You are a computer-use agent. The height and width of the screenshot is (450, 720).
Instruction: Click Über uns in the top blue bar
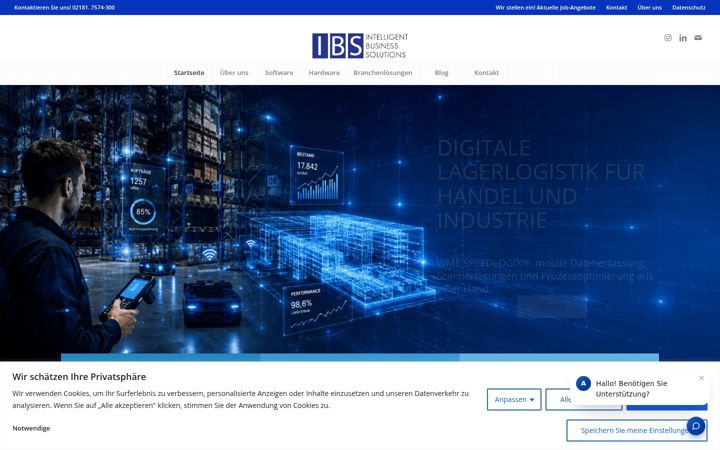tap(649, 7)
